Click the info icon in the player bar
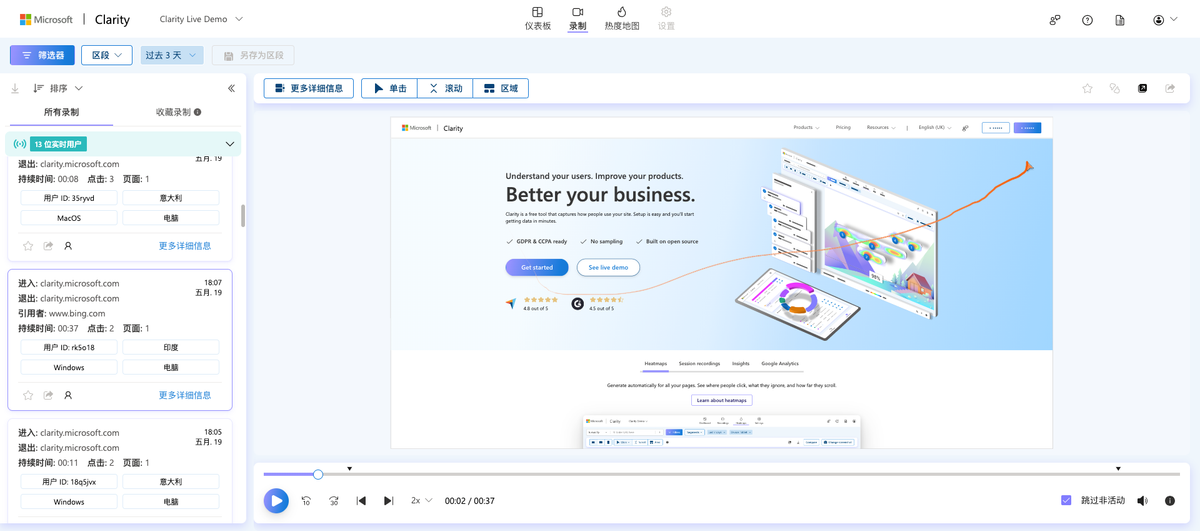 1170,501
